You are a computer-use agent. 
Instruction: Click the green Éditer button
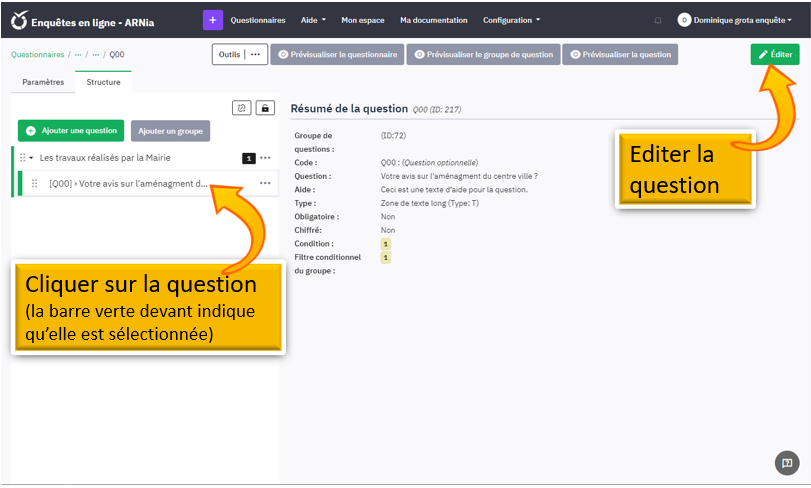(x=775, y=54)
